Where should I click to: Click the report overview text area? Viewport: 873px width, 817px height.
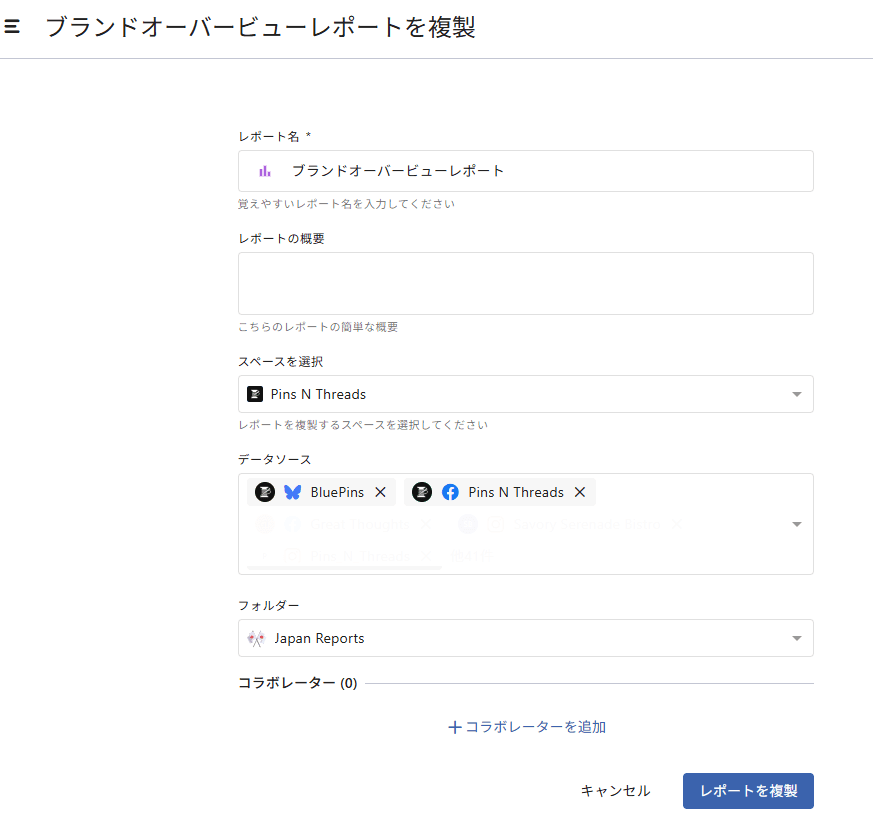pyautogui.click(x=525, y=283)
